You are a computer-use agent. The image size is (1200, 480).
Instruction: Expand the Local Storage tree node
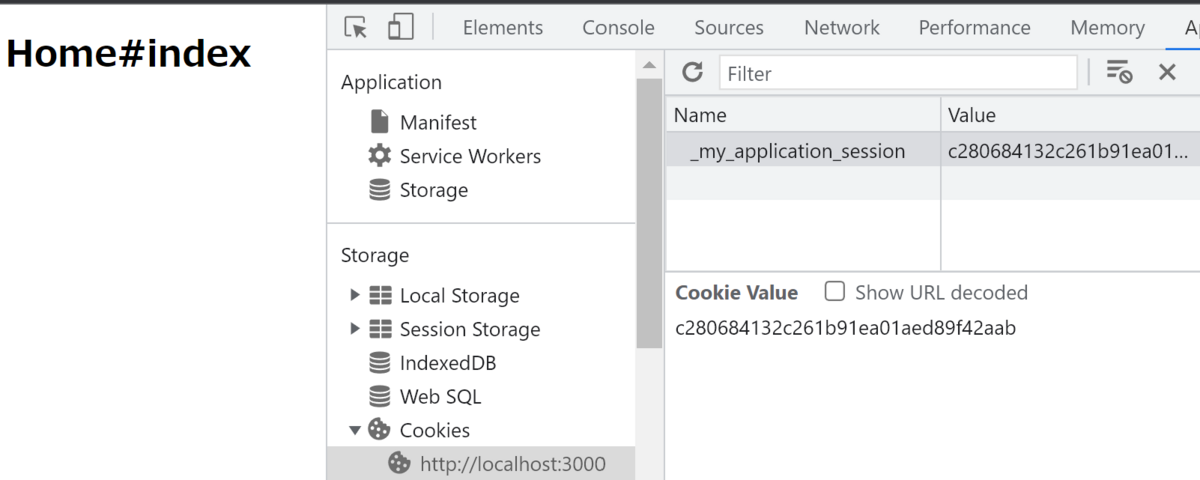(355, 296)
